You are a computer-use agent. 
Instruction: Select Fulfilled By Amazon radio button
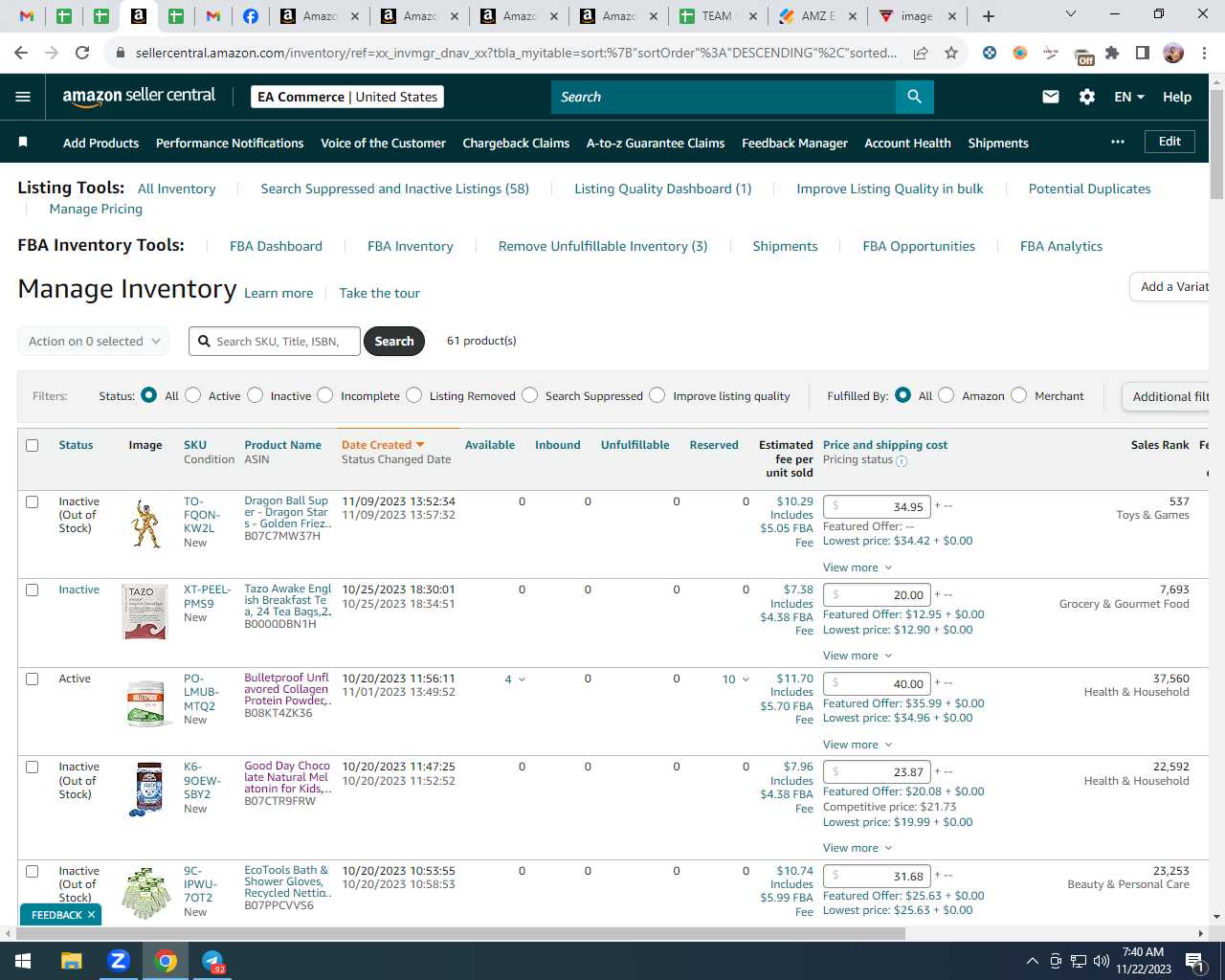pyautogui.click(x=946, y=395)
